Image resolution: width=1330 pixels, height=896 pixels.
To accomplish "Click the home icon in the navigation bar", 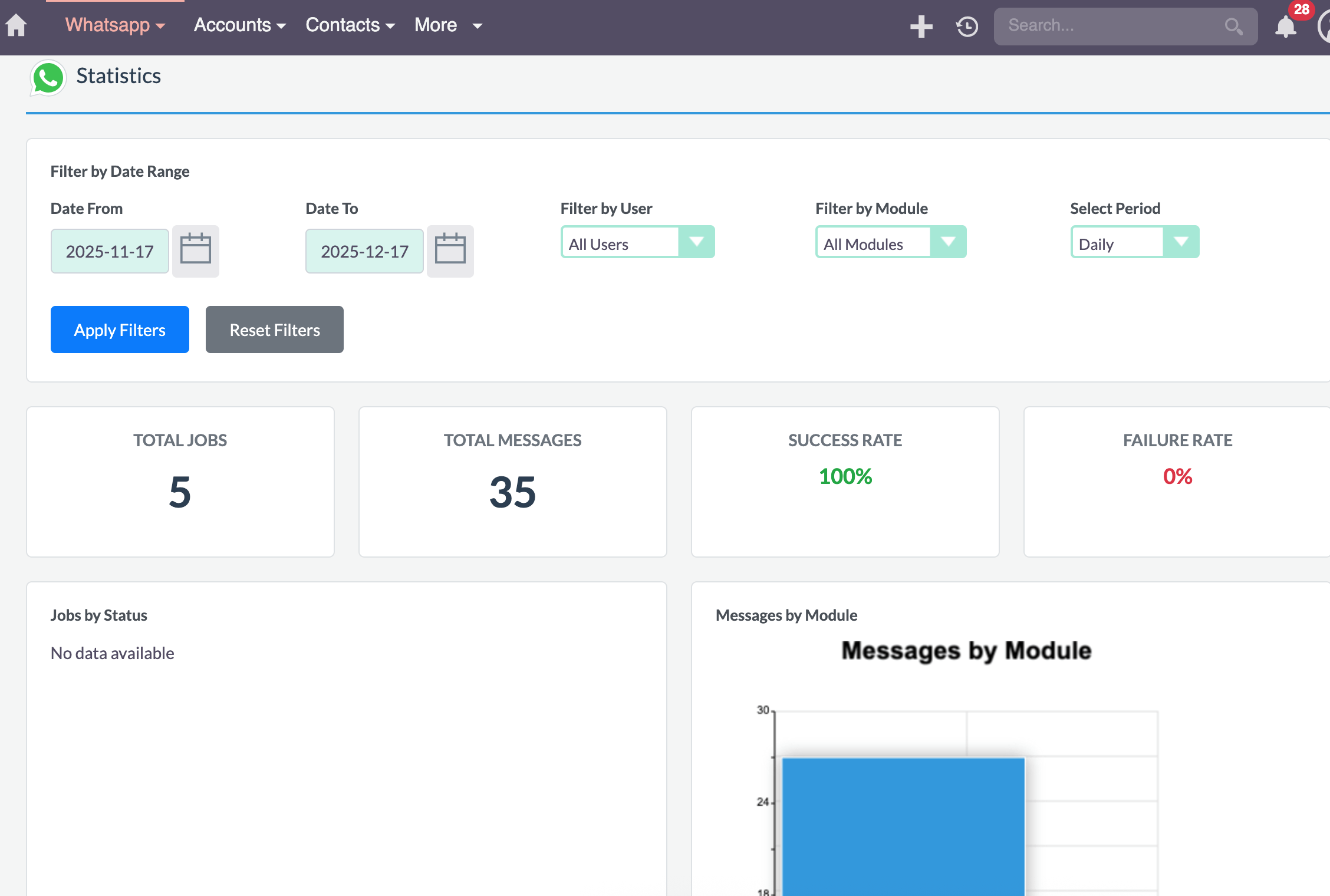I will click(x=16, y=25).
